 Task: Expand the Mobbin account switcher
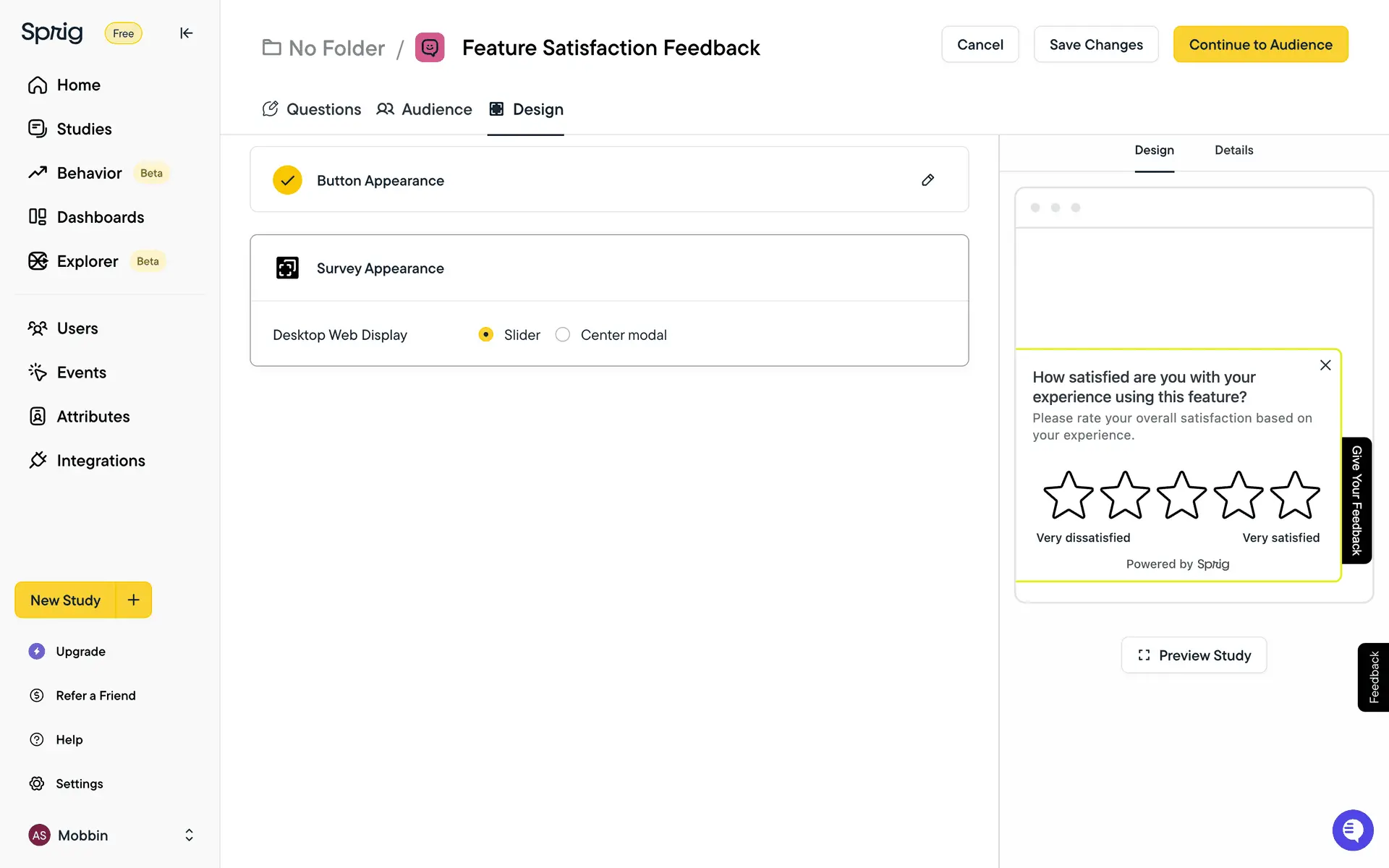point(189,835)
